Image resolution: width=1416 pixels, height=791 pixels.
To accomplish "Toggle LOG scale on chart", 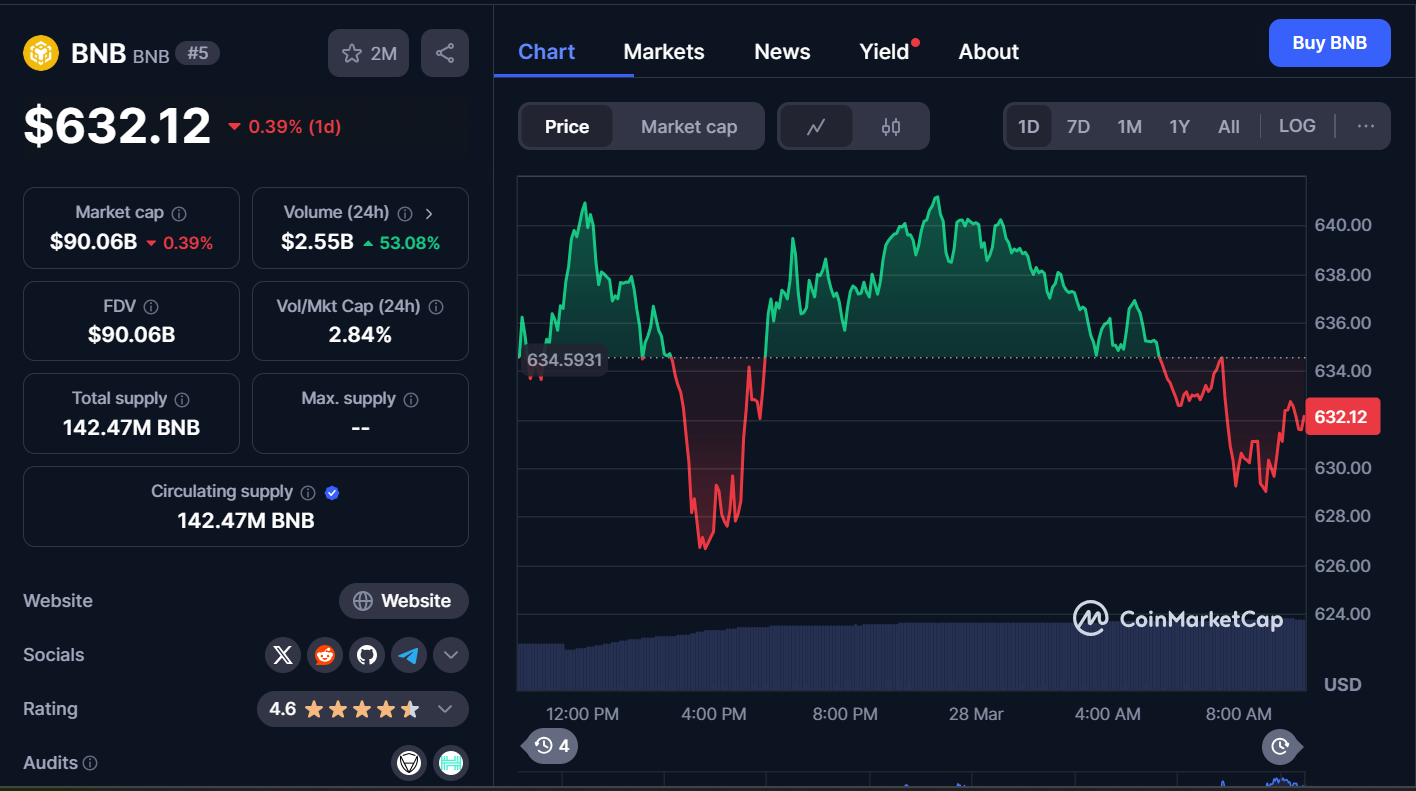I will pyautogui.click(x=1297, y=126).
